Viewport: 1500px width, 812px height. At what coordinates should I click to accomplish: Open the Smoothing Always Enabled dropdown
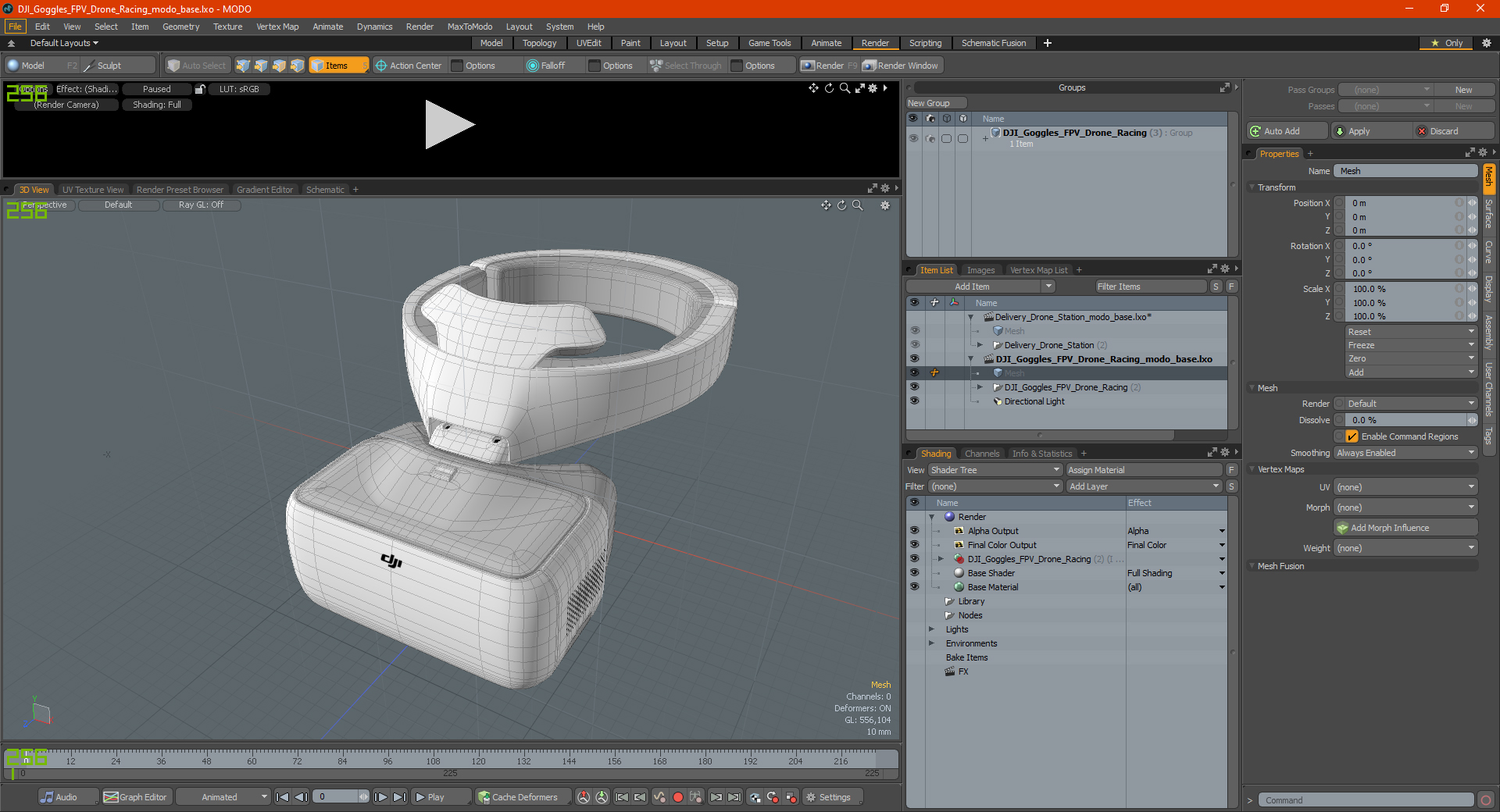[x=1405, y=453]
